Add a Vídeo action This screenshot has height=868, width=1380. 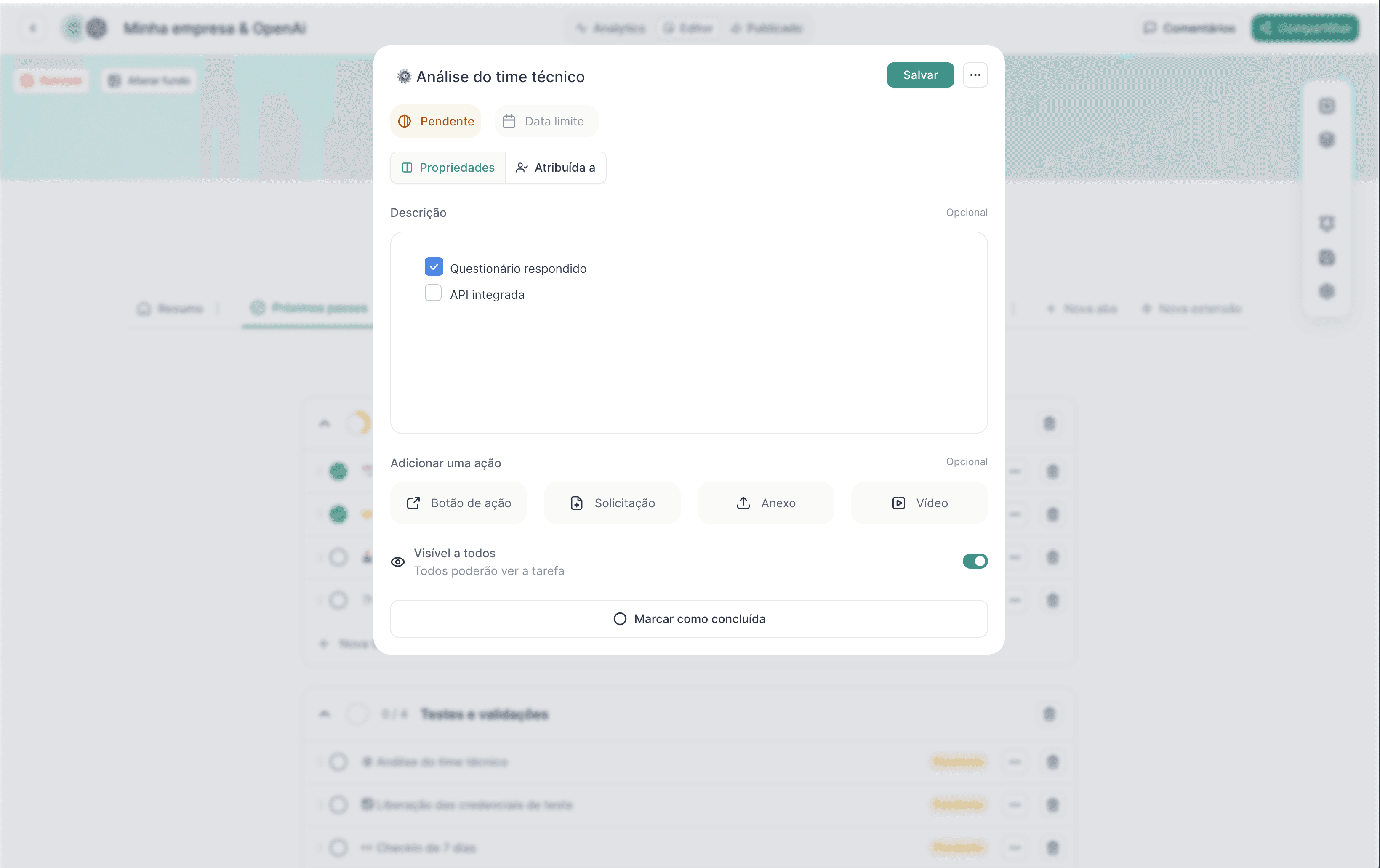919,503
